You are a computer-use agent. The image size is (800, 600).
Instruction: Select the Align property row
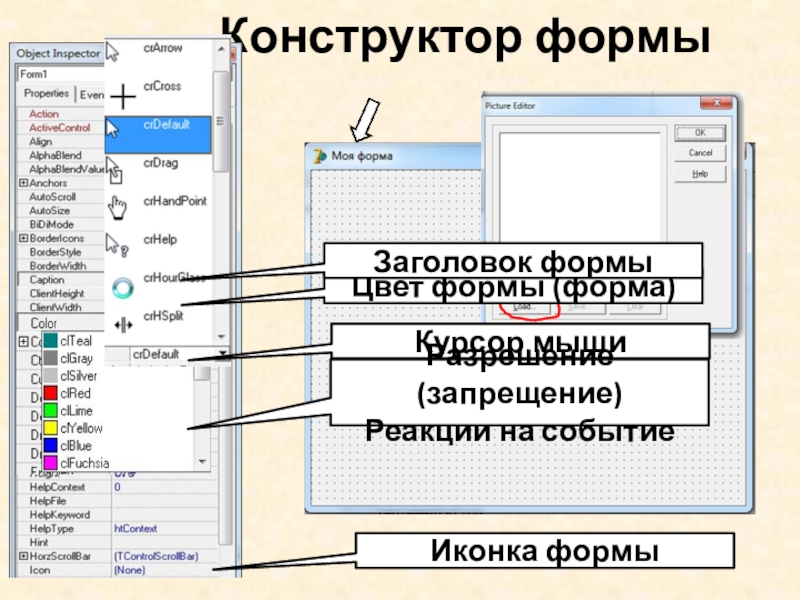61,141
